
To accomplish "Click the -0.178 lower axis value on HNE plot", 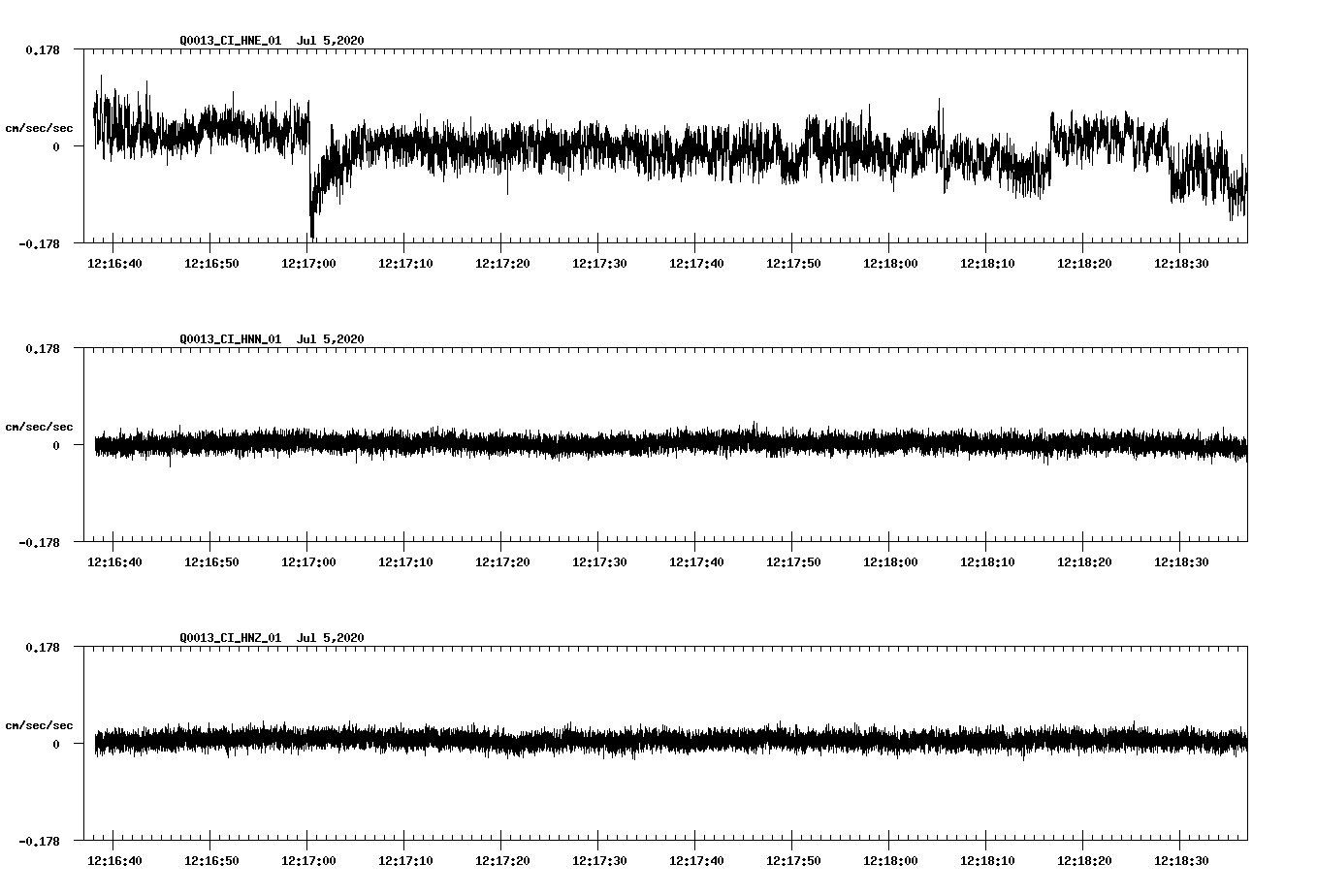I will 39,244.
